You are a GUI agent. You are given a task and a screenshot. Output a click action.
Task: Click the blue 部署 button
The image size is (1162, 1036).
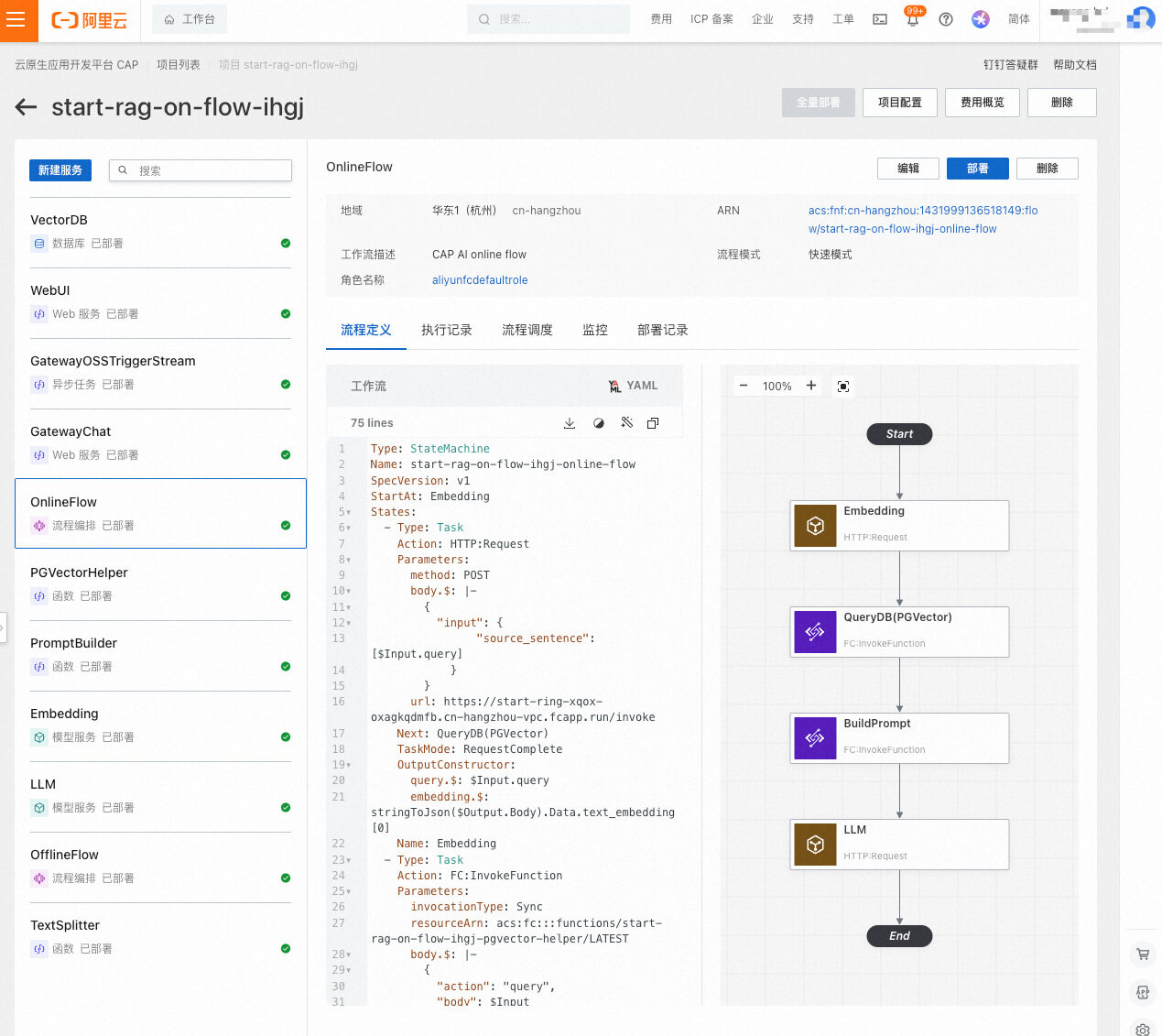(x=977, y=169)
